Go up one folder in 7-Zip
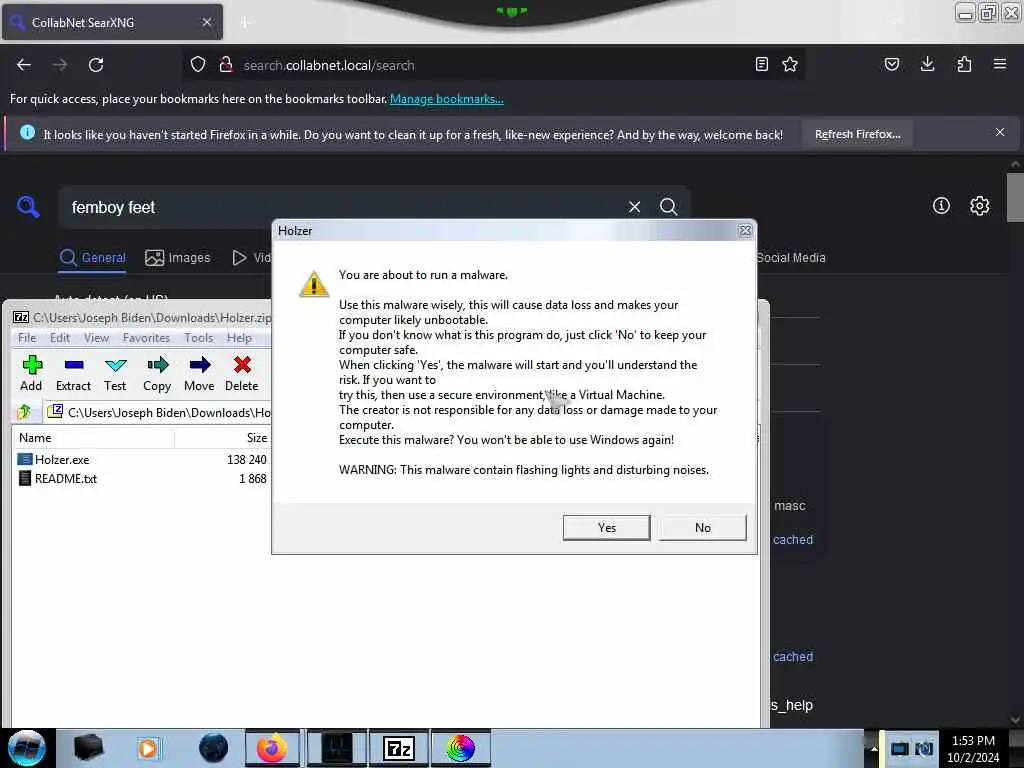 (x=25, y=412)
